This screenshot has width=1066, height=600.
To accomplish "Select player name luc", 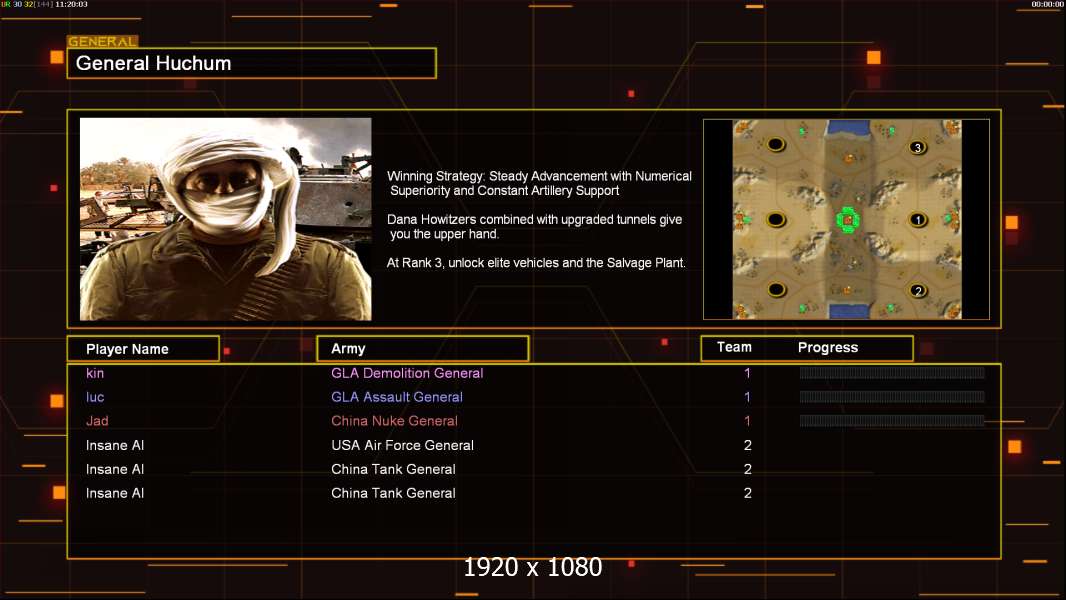I will 94,397.
